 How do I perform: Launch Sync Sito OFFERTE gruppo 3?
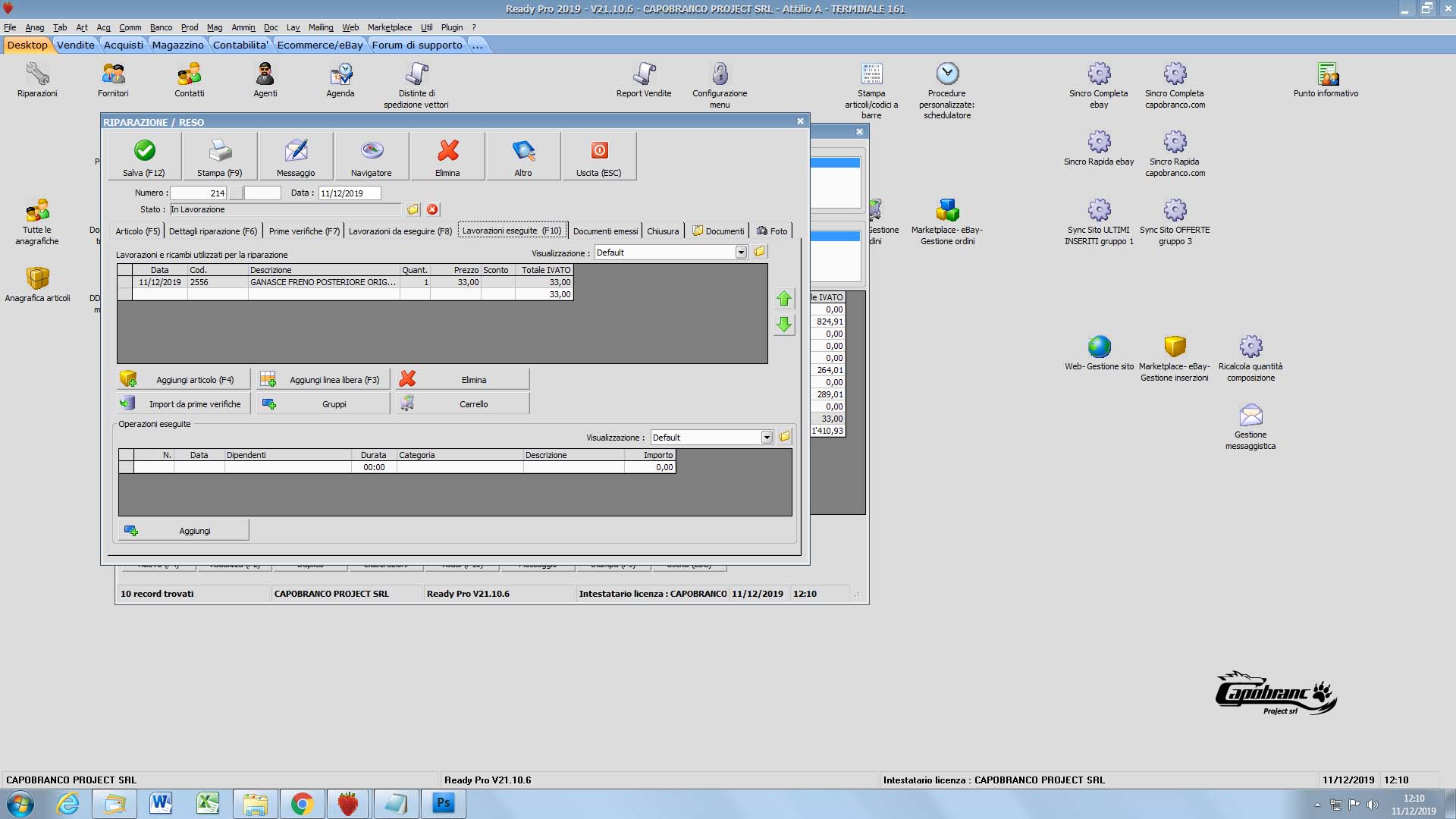click(x=1175, y=221)
